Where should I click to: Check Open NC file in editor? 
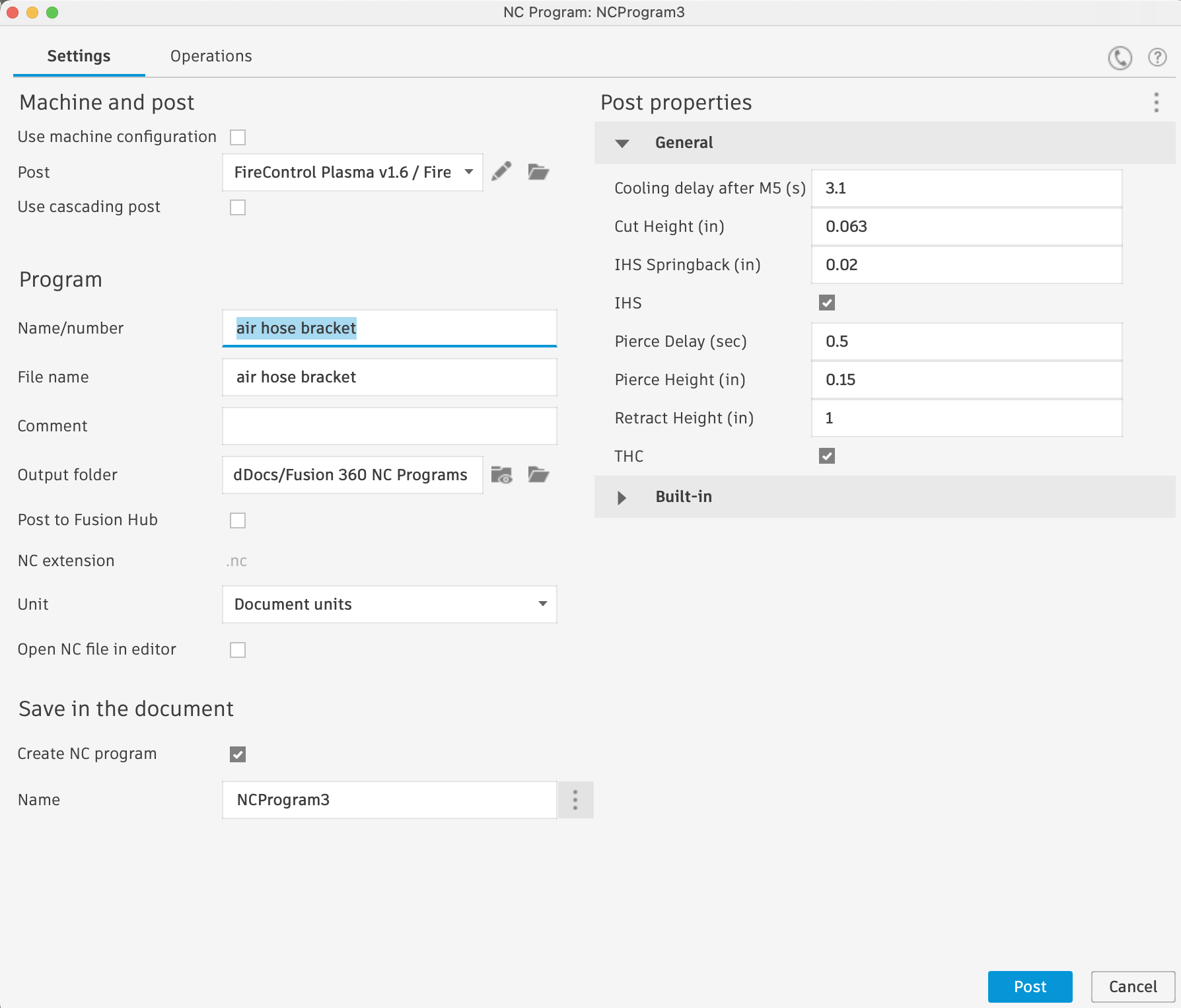[238, 650]
